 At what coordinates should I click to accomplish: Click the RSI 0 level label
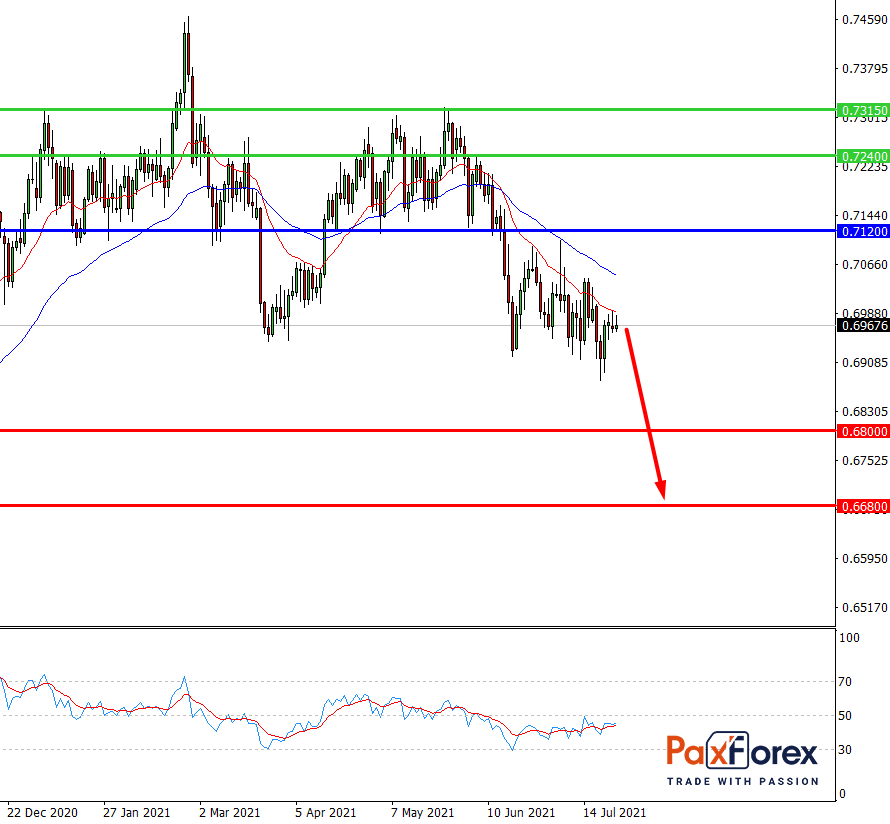[842, 793]
